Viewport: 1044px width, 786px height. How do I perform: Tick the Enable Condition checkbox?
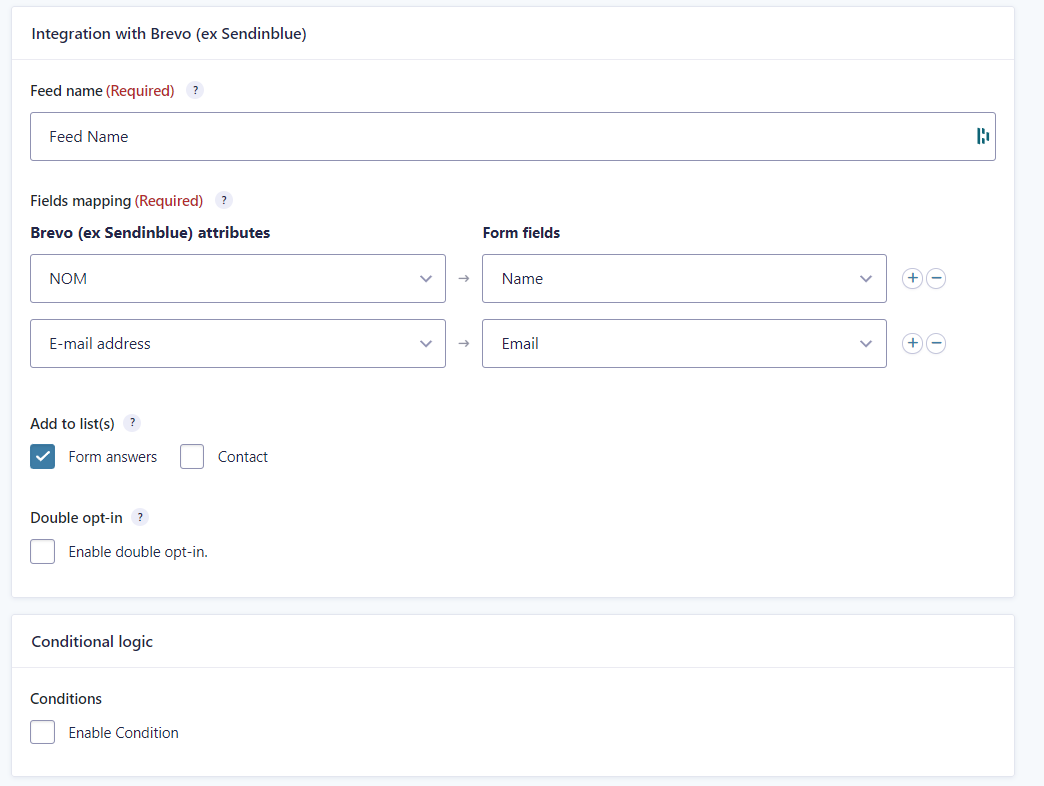(x=43, y=732)
